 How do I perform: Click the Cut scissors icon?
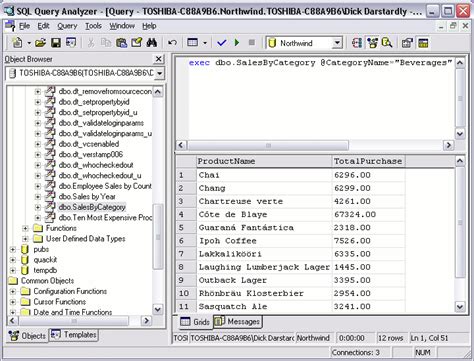[91, 43]
